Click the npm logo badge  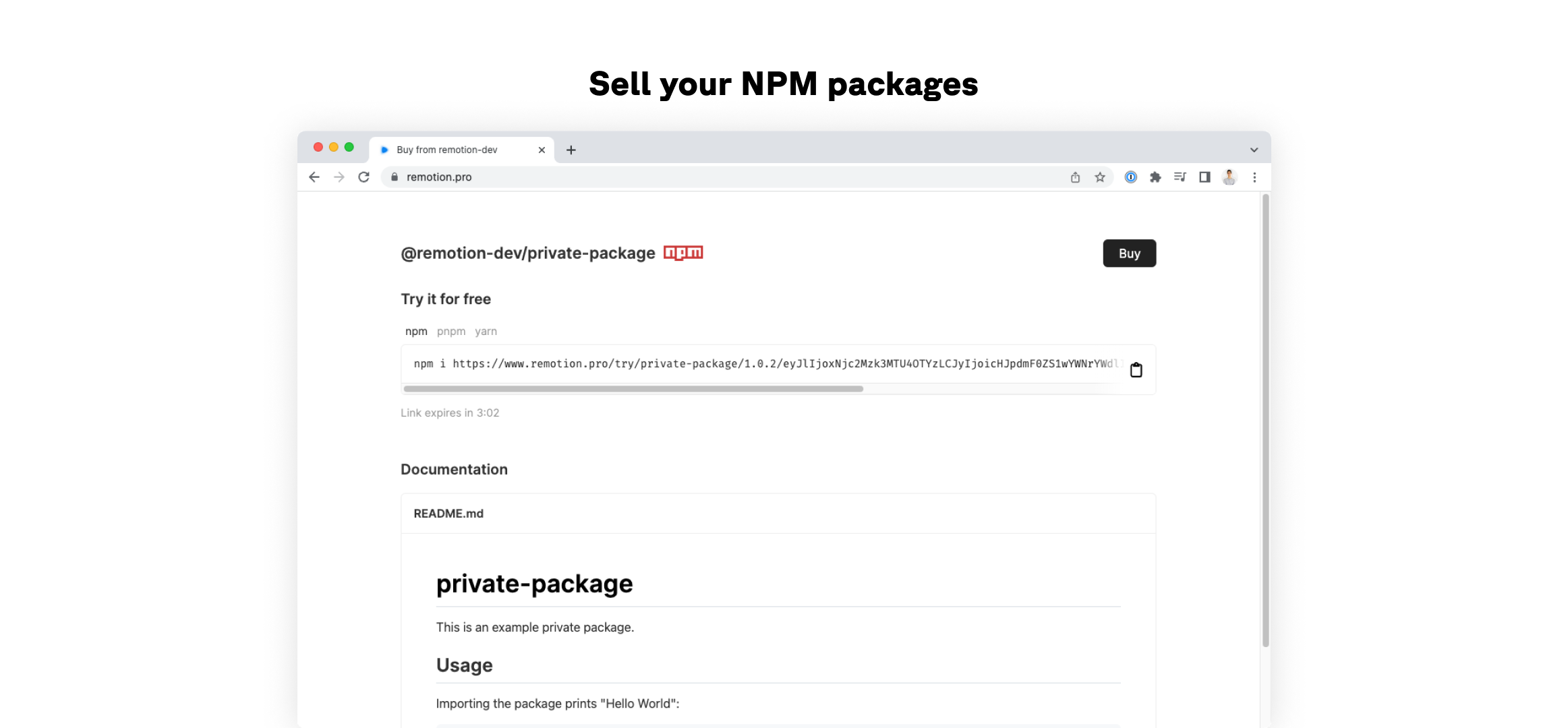(x=683, y=253)
